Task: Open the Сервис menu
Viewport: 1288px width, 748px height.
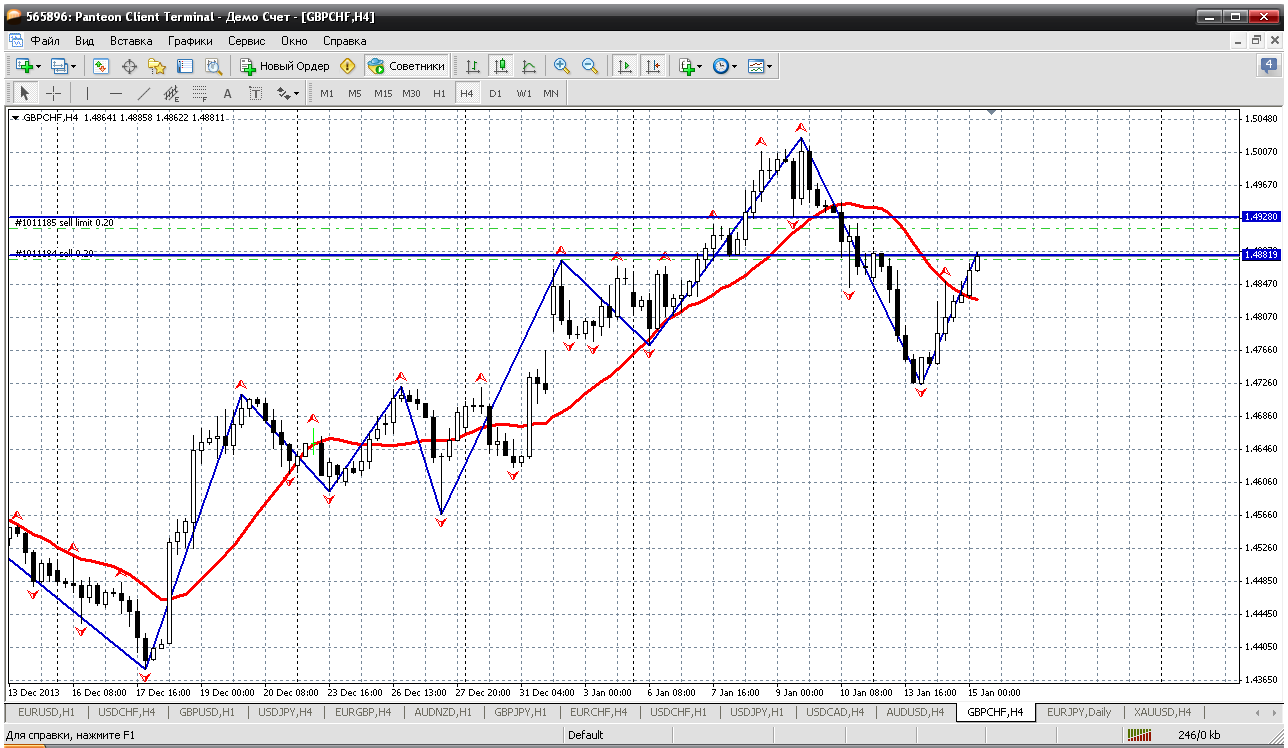Action: tap(246, 41)
